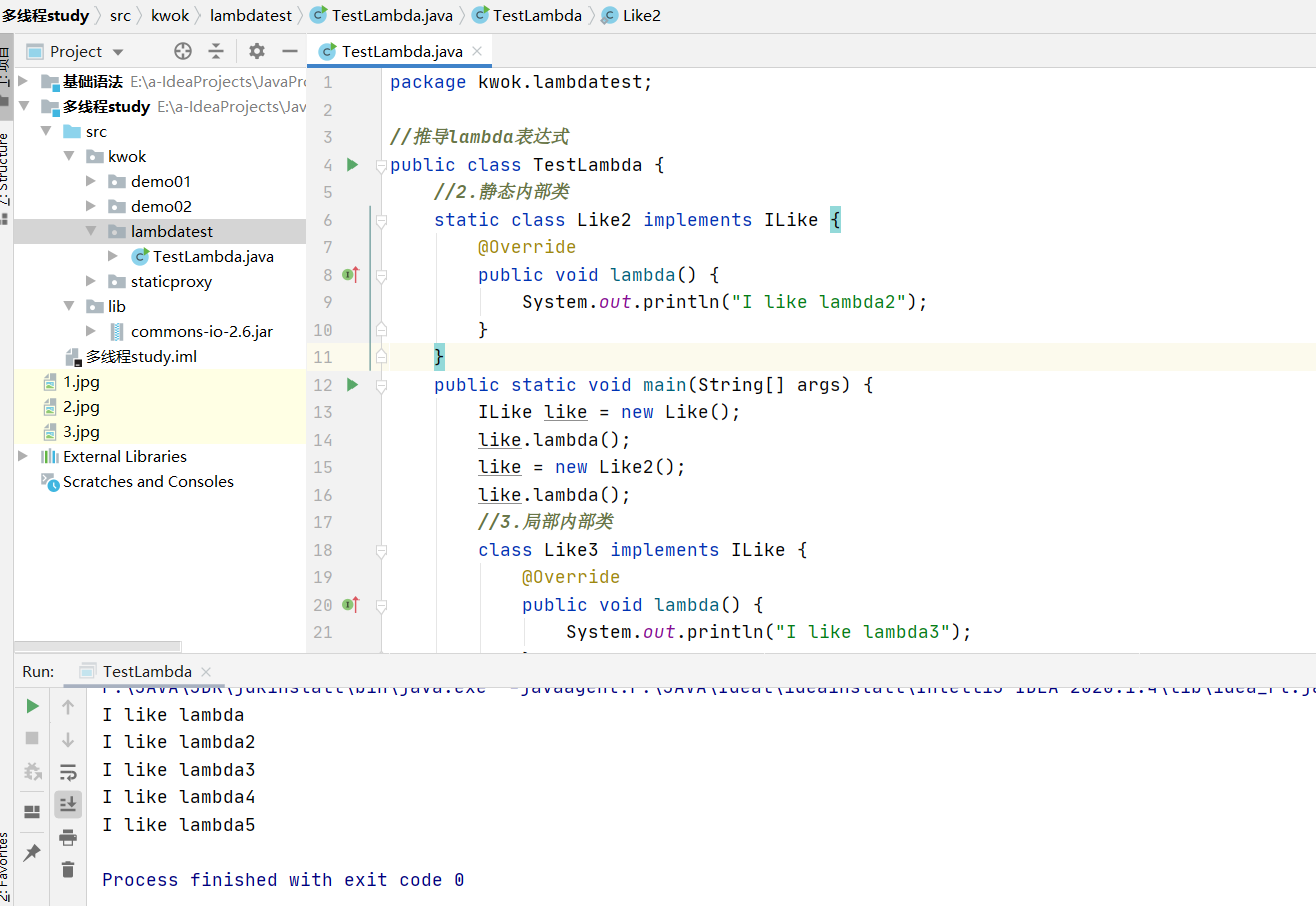This screenshot has width=1316, height=906.
Task: Expand the demo02 package
Action: tap(91, 206)
